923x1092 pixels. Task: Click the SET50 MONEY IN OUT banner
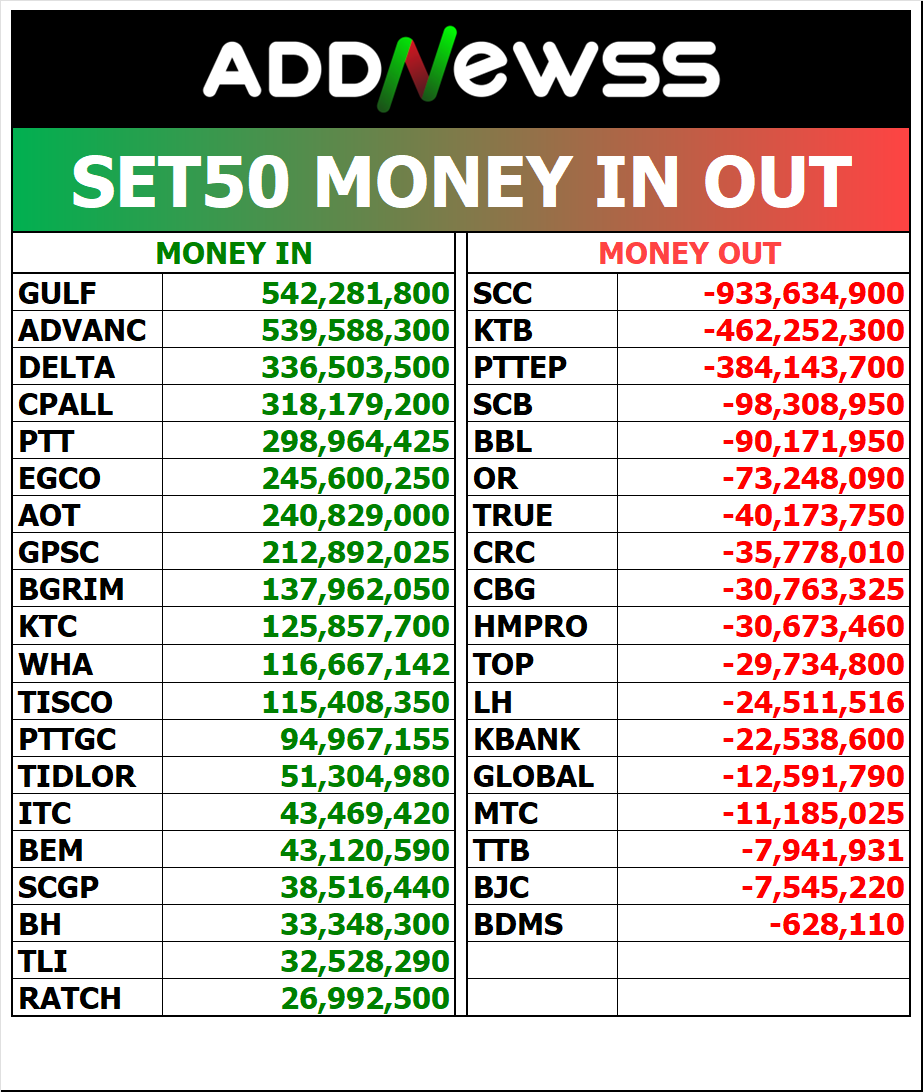461,182
